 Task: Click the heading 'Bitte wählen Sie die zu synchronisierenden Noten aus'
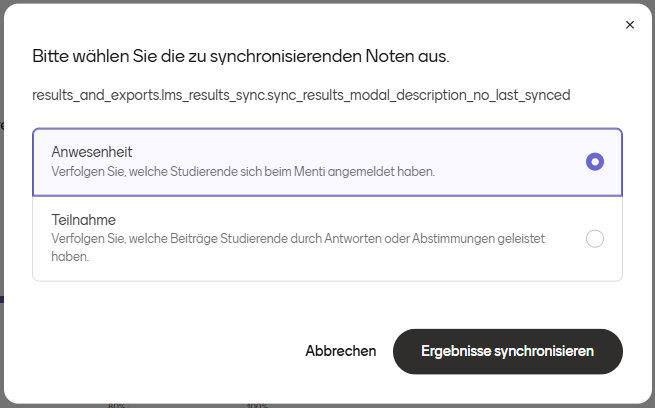click(x=241, y=56)
